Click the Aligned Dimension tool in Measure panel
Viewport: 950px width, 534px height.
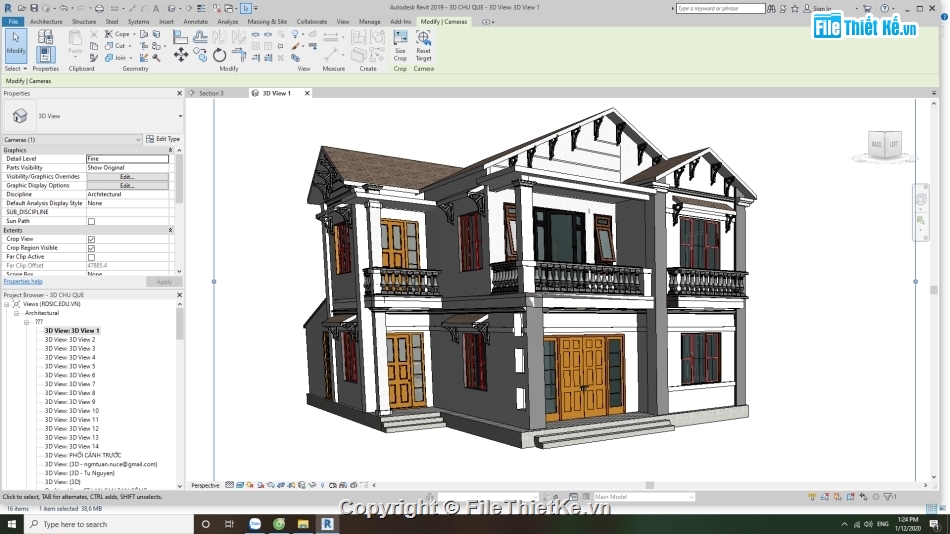pyautogui.click(x=331, y=56)
